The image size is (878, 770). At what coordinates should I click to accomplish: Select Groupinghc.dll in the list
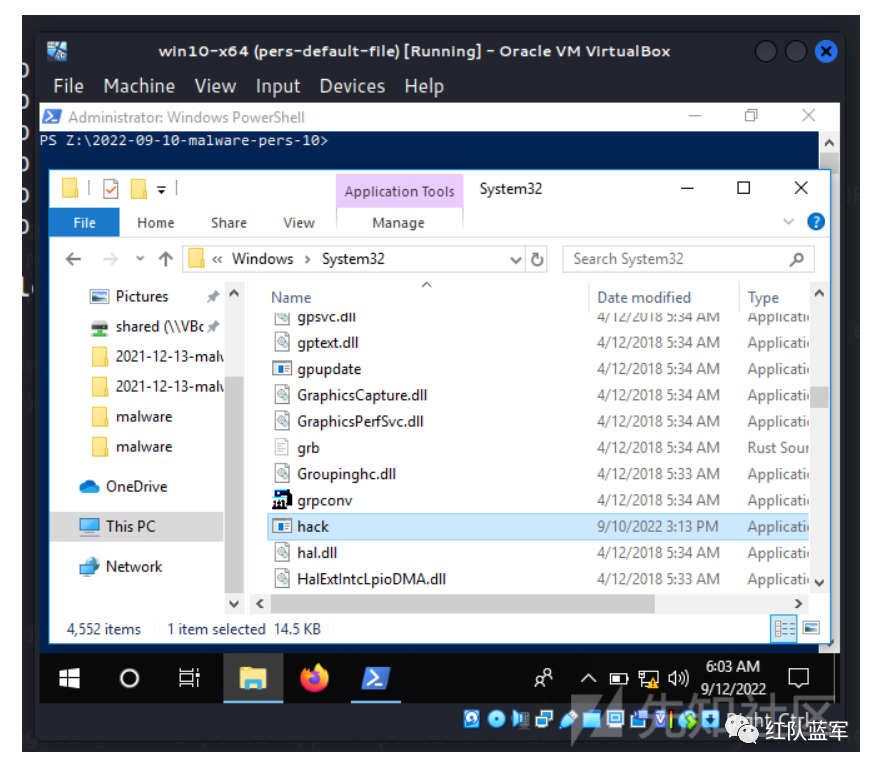point(538,474)
